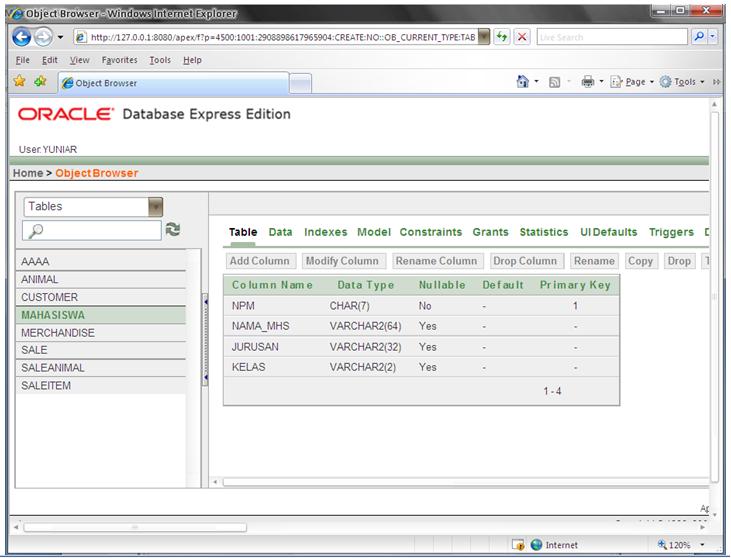Click the Refresh page icon

[502, 37]
